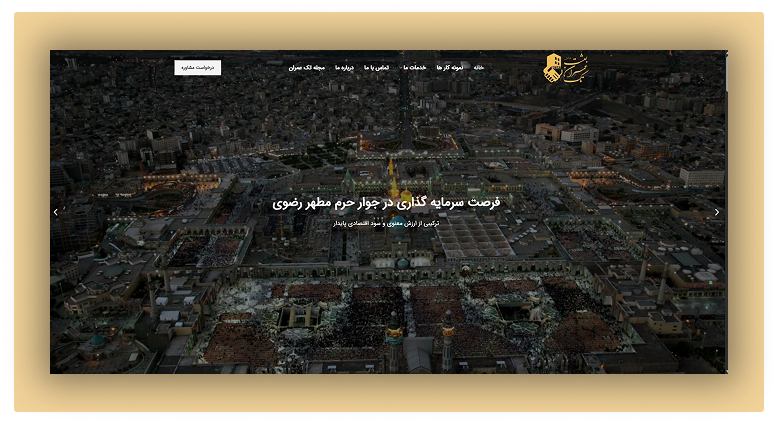Click subtitle ترکیبی از ارزش معنوی و سود اقتصادی
Viewport: 778px width, 424px height.
click(386, 224)
